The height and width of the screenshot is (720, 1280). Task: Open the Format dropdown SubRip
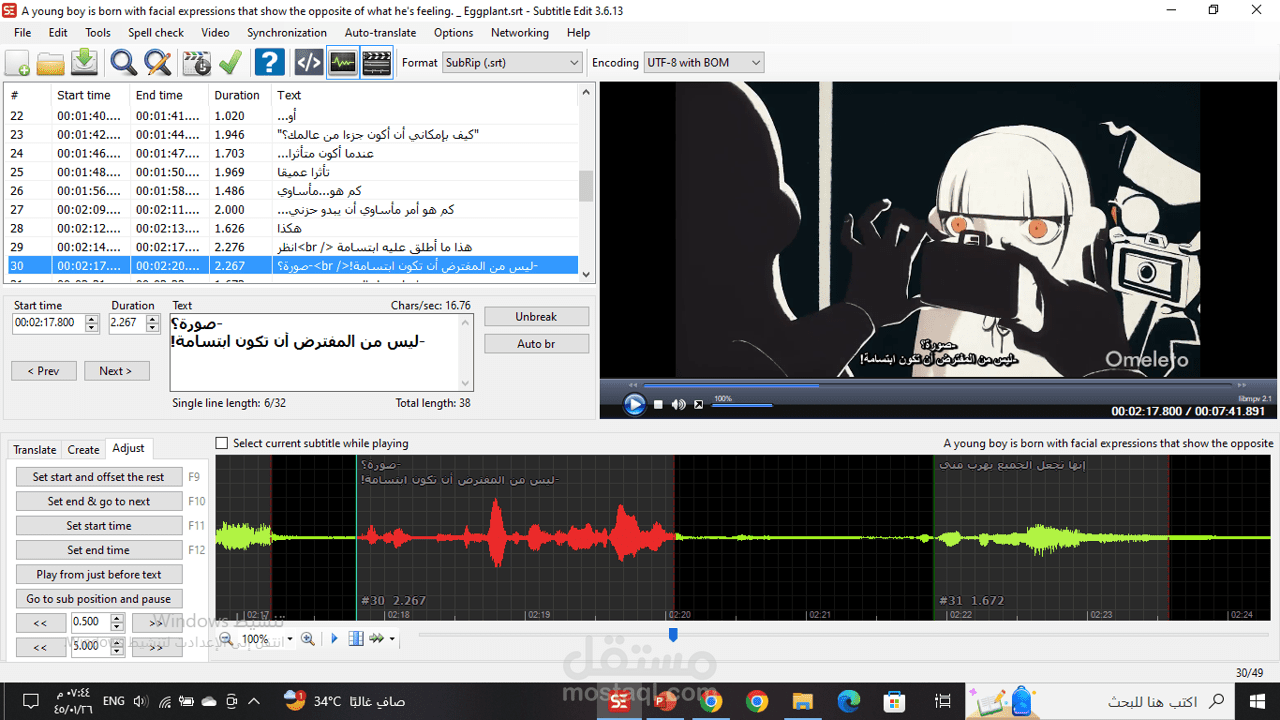512,62
